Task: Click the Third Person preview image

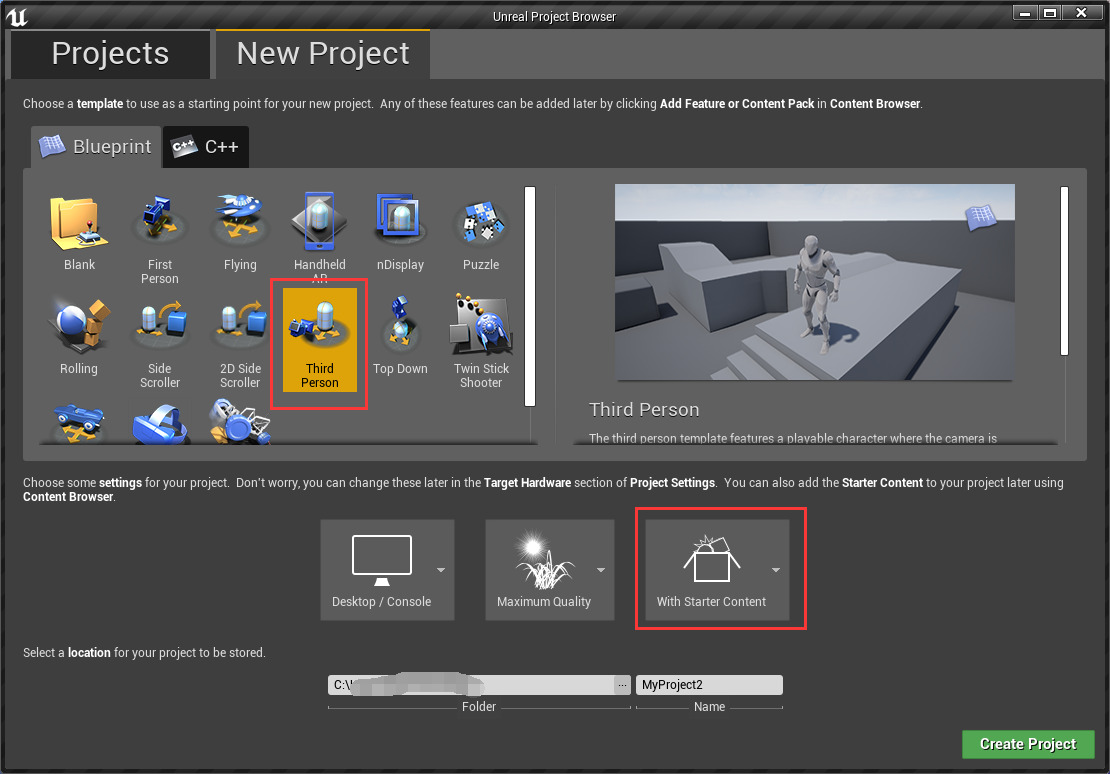Action: [814, 283]
